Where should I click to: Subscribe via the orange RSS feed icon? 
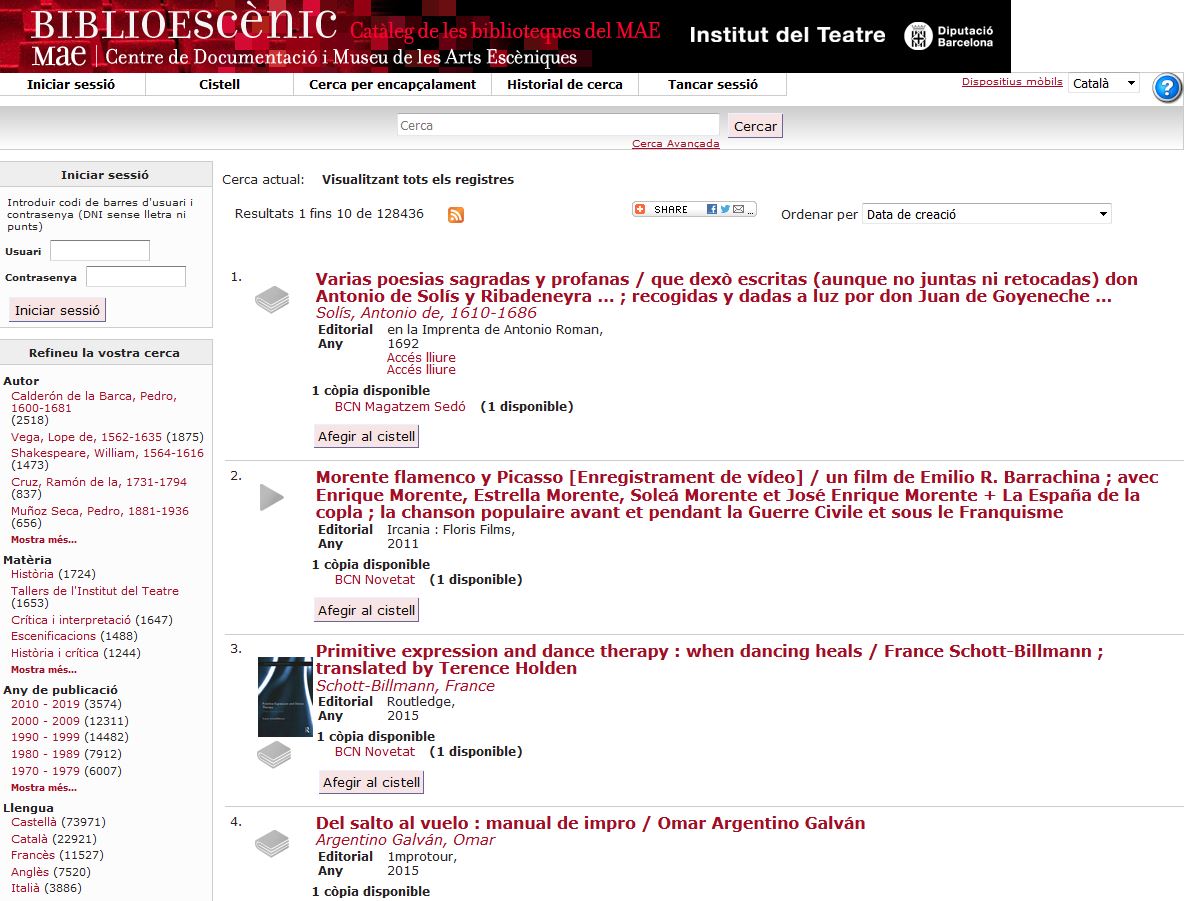(456, 215)
